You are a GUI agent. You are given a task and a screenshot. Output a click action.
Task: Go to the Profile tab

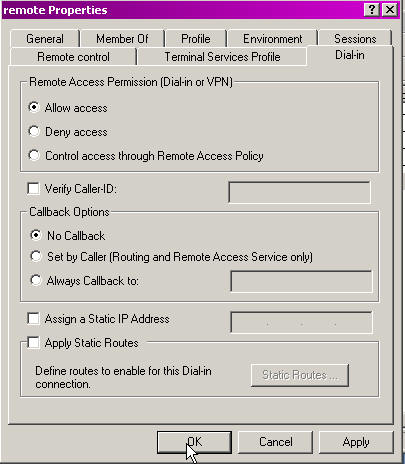point(196,39)
